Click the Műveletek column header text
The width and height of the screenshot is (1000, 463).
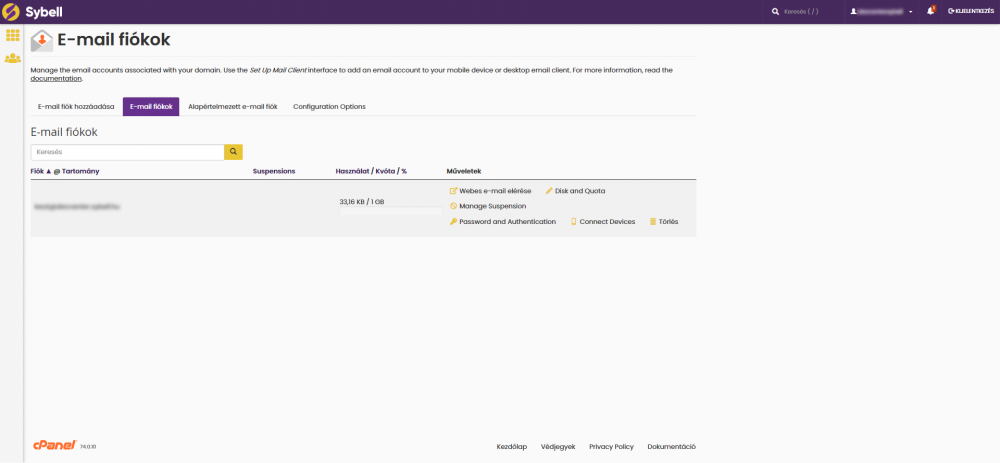[x=464, y=171]
